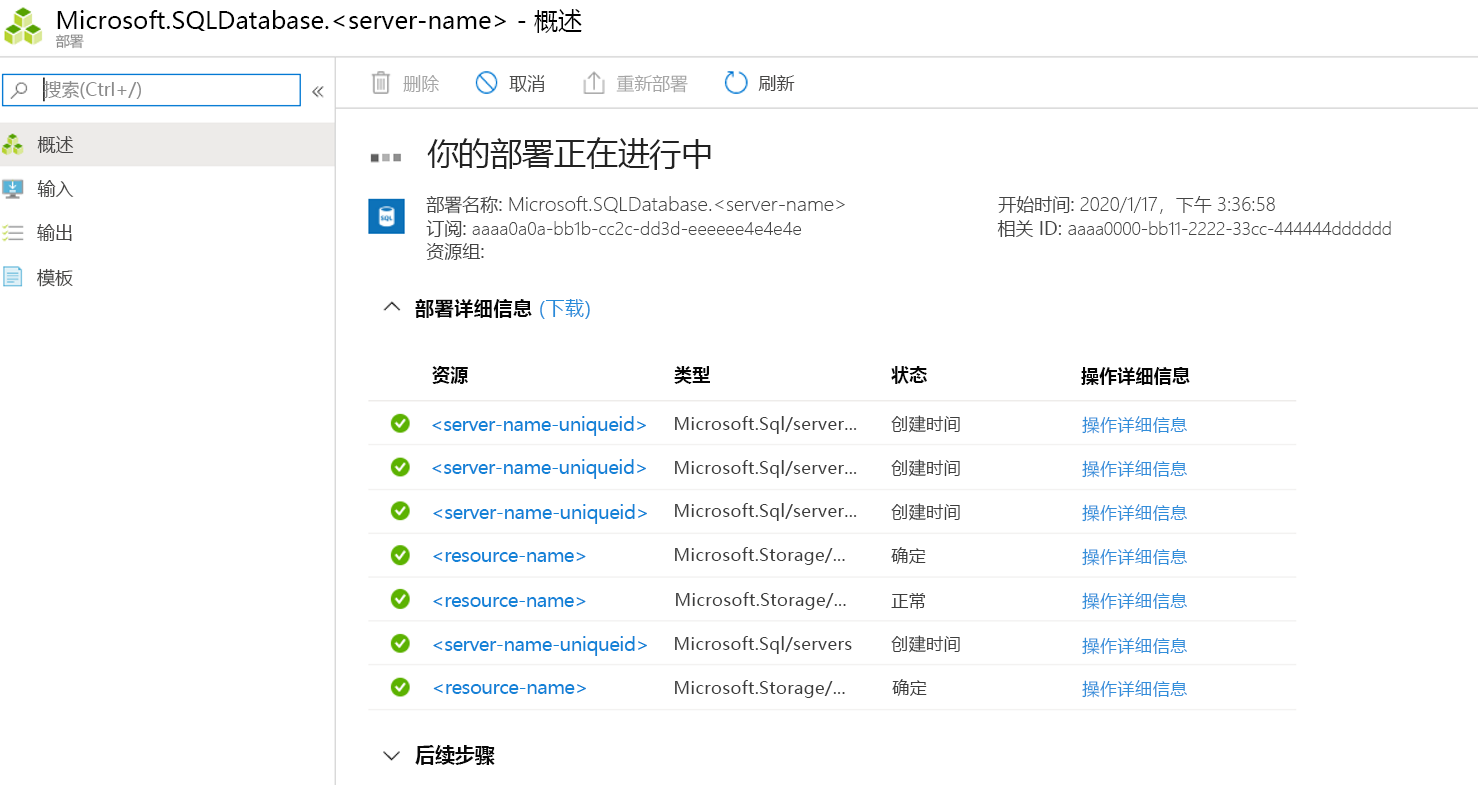Click the 你的部署正在进行中 heading
This screenshot has width=1478, height=785.
pos(570,155)
